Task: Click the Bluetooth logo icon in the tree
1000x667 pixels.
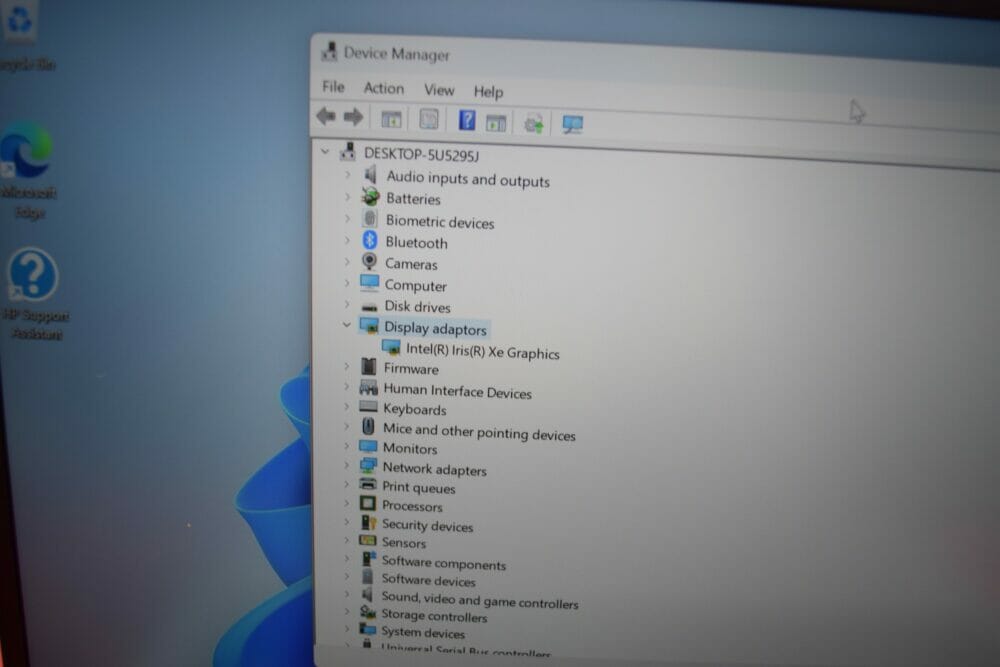Action: point(370,240)
